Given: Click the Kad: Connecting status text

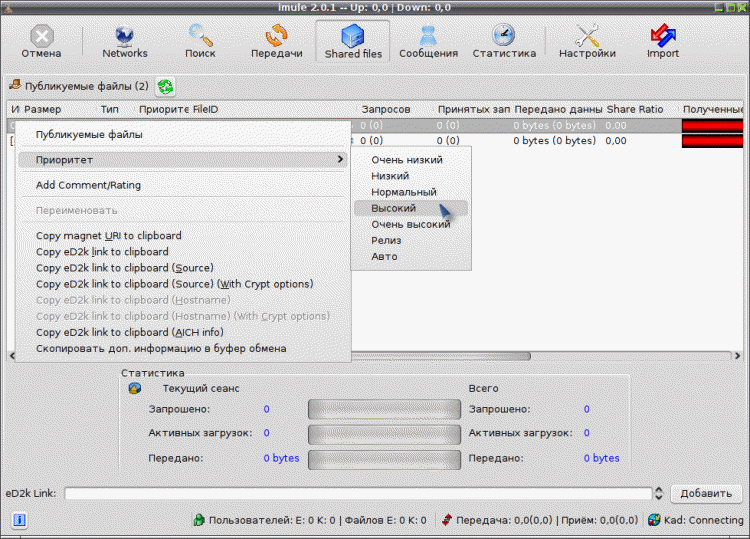Looking at the screenshot, I should point(703,520).
